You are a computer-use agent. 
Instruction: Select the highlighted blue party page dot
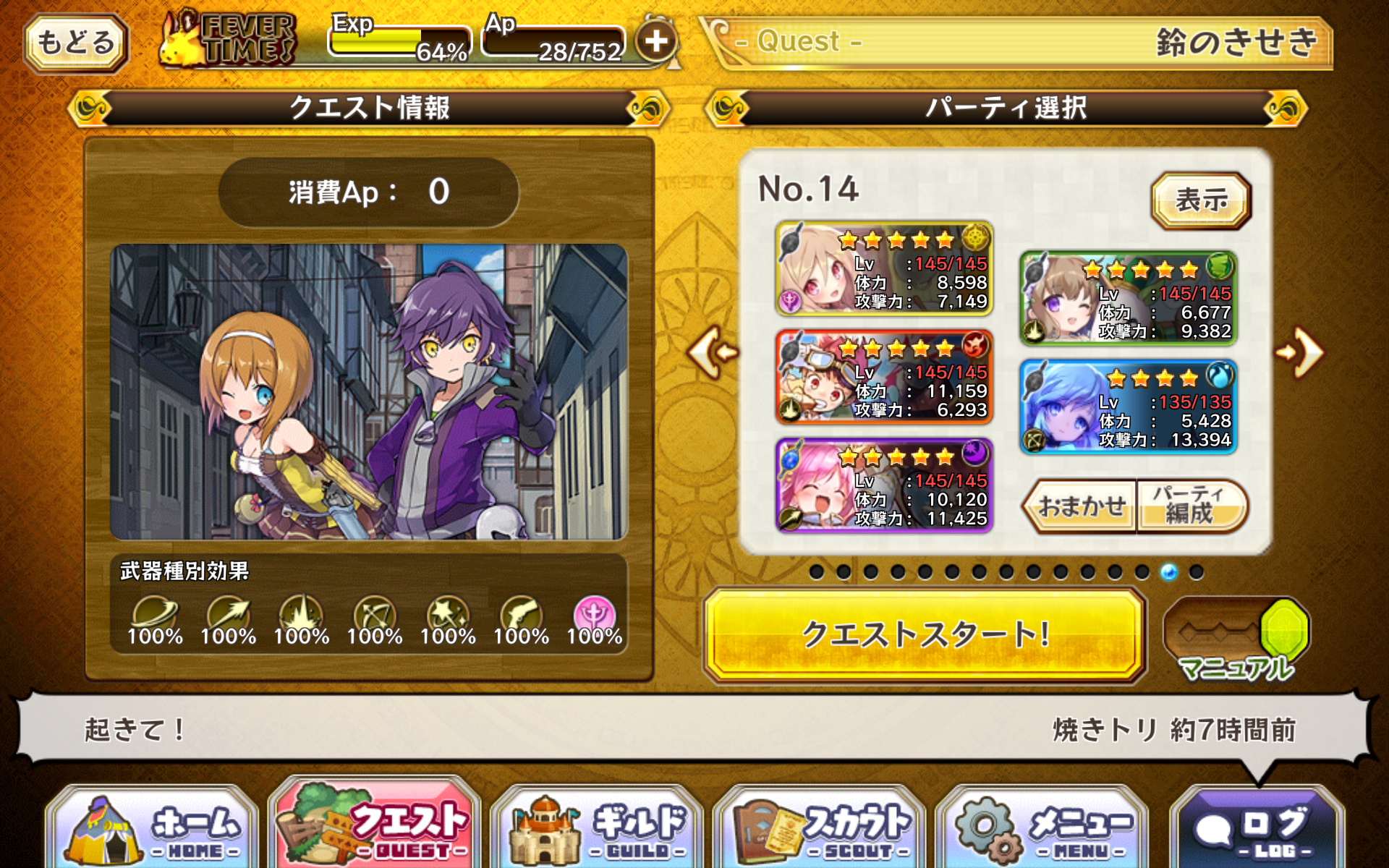coord(1168,572)
